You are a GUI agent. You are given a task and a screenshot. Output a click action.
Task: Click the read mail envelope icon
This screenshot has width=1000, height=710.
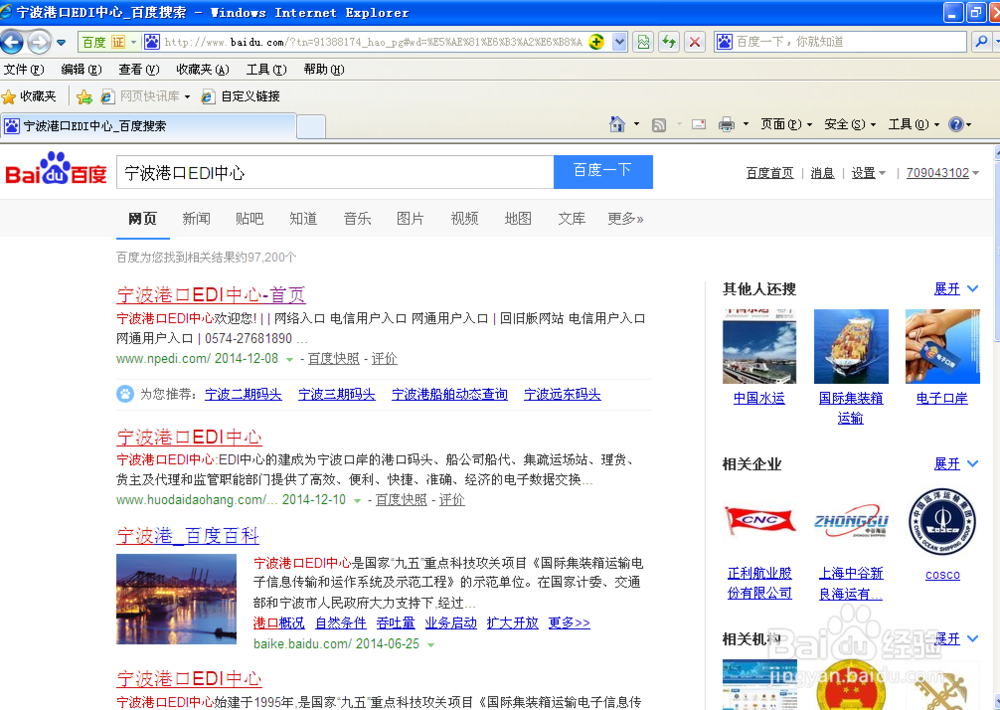[x=699, y=124]
